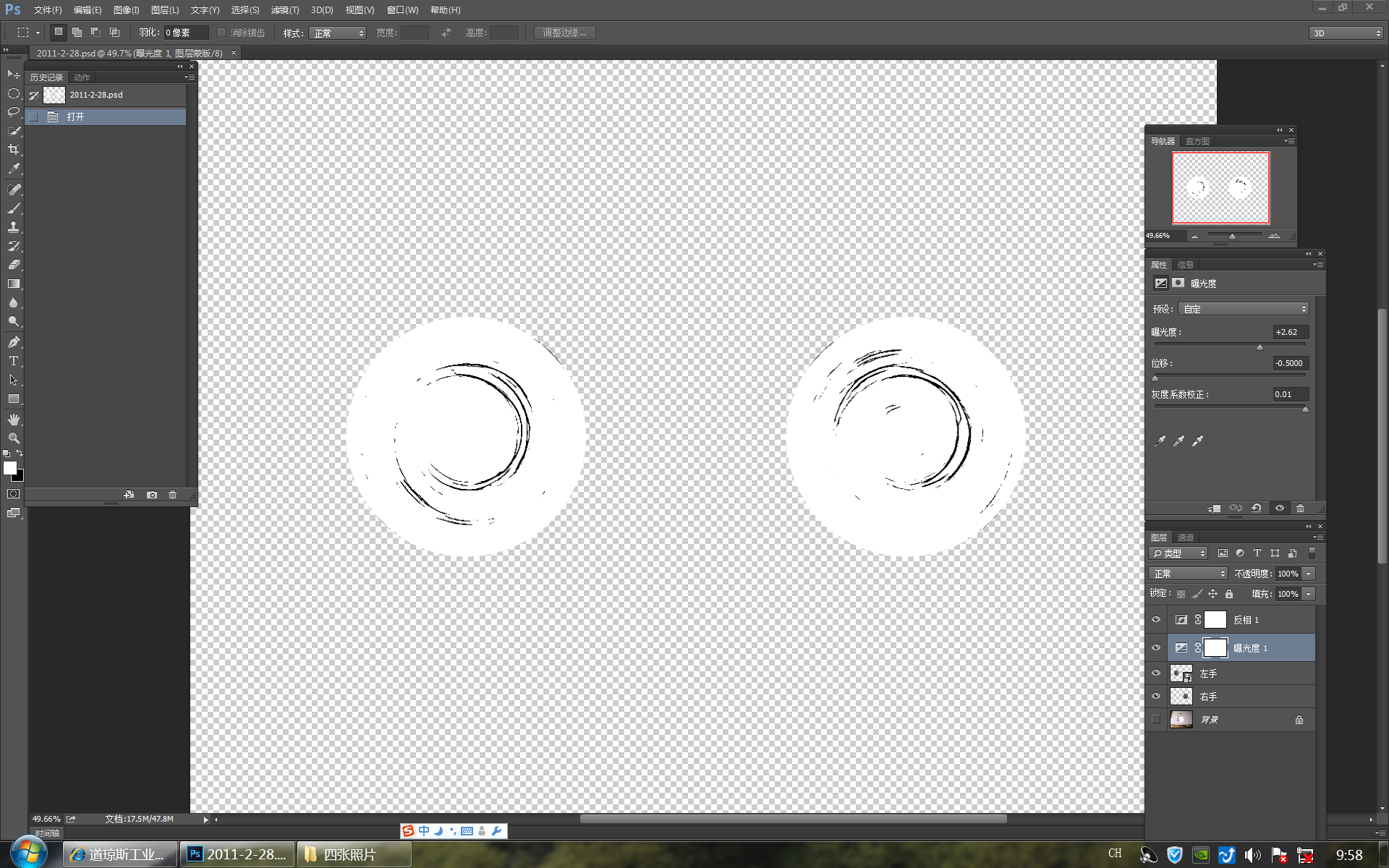The image size is (1389, 868).
Task: Open the 滤镜 menu
Action: tap(284, 10)
